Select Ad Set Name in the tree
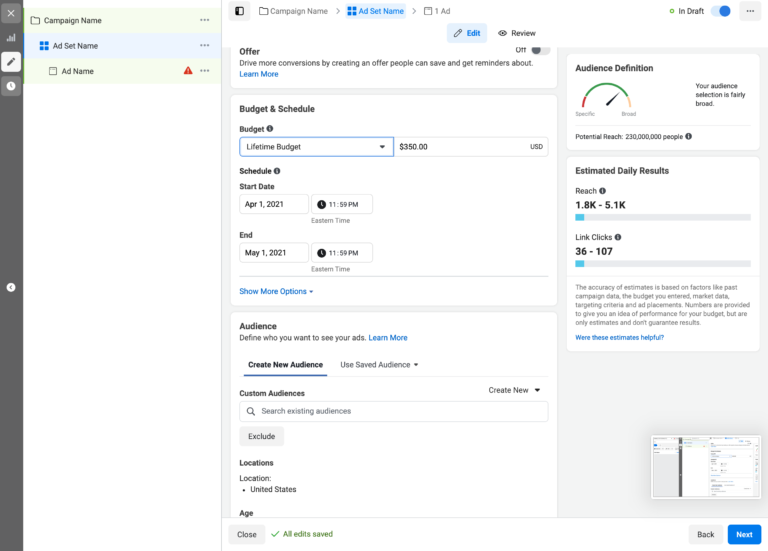This screenshot has height=551, width=768. [75, 46]
